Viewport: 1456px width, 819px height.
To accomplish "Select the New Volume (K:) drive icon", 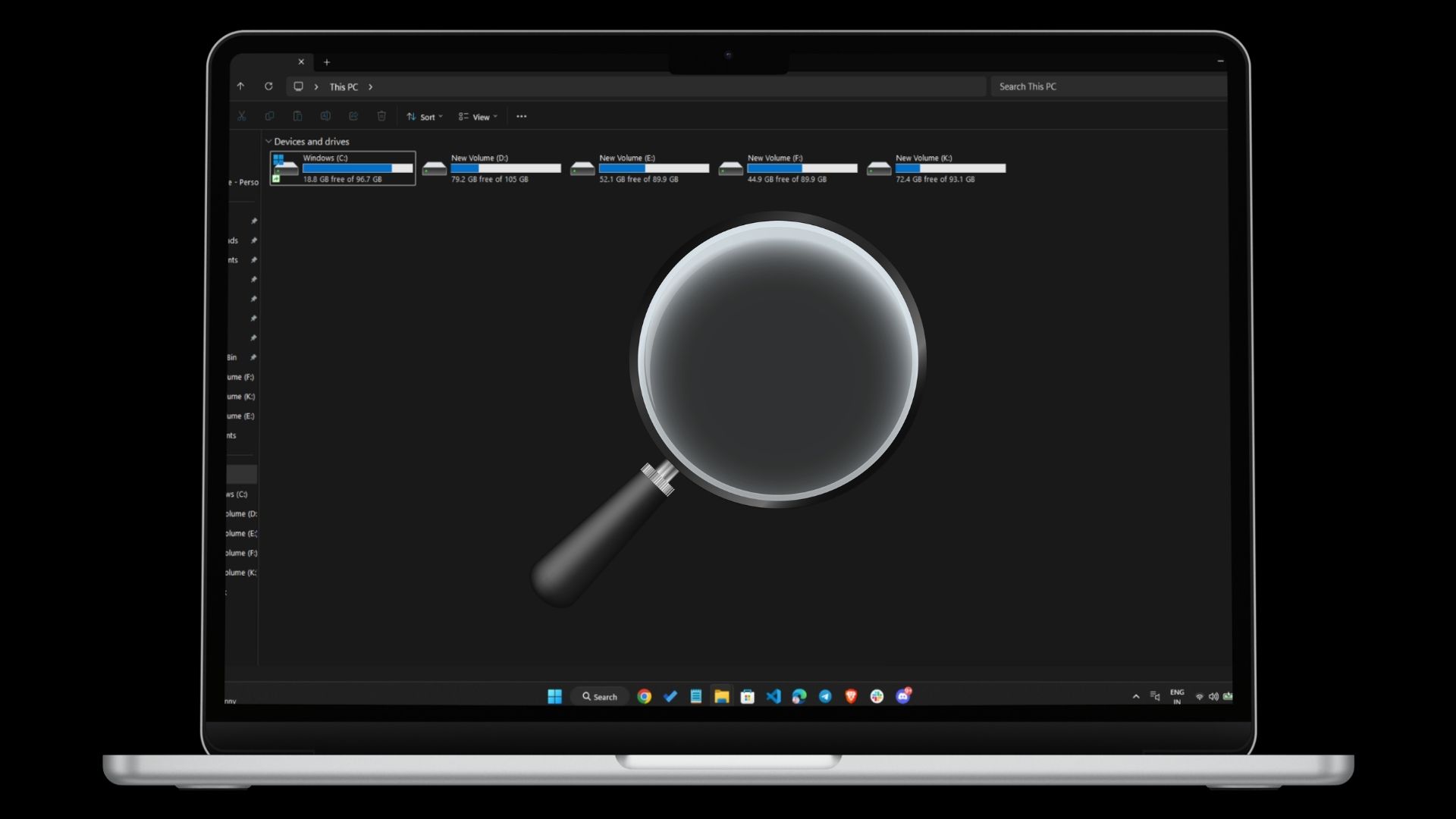I will [x=879, y=169].
